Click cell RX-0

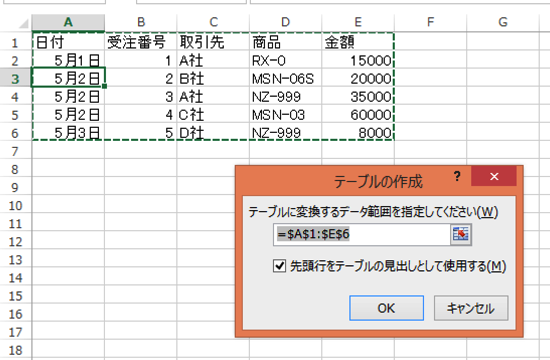click(286, 60)
